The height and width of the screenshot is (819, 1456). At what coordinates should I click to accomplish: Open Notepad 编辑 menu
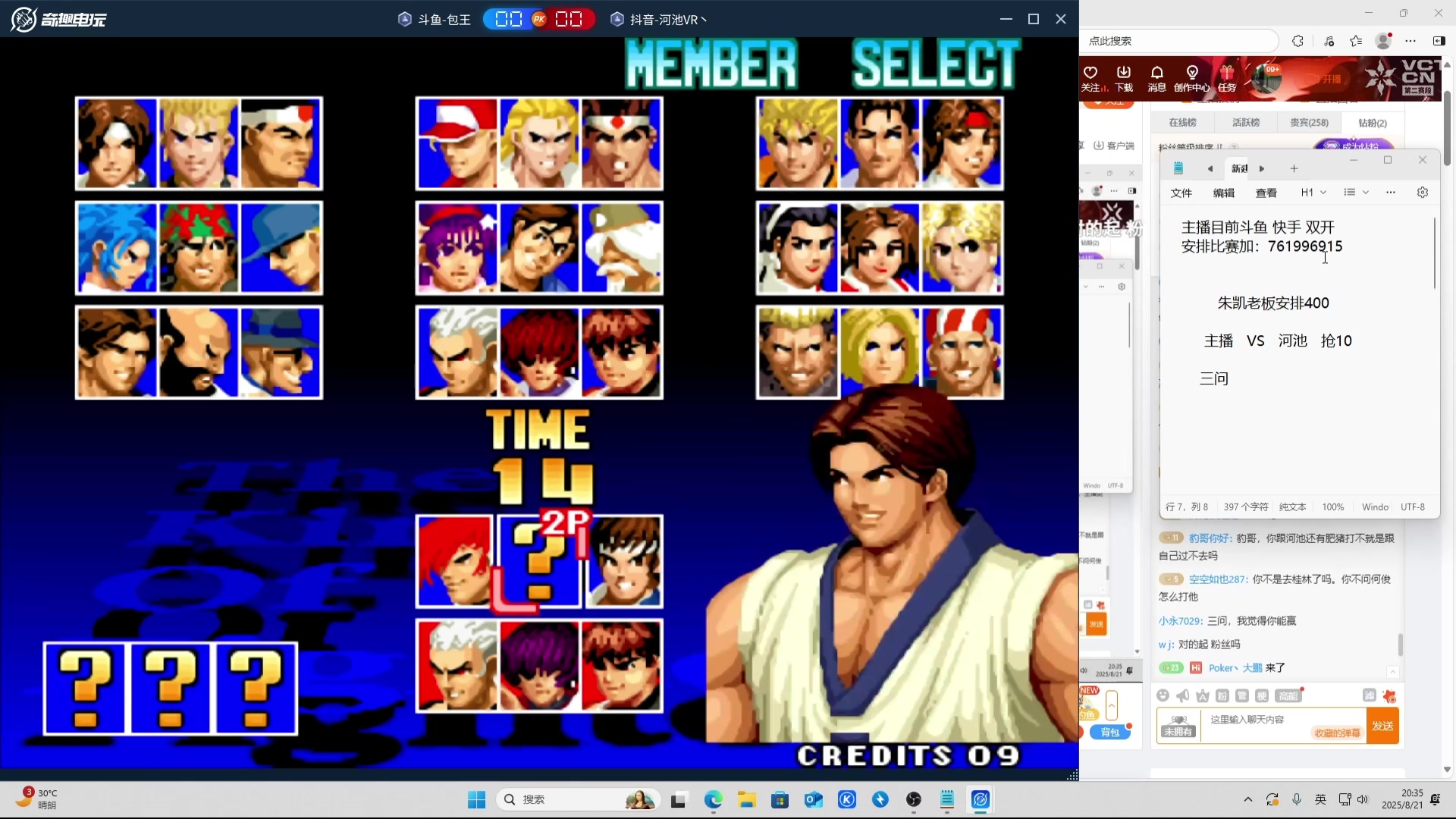(1223, 193)
